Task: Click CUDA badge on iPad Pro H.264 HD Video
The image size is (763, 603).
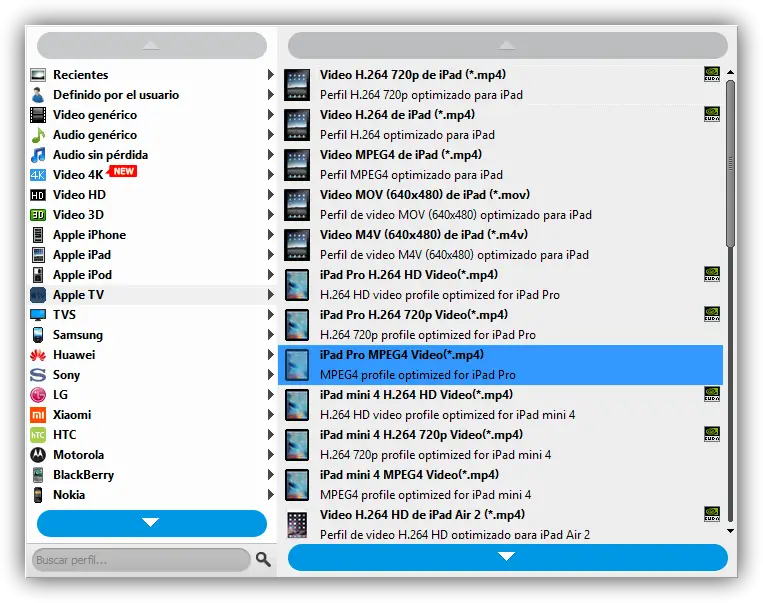Action: [x=712, y=274]
